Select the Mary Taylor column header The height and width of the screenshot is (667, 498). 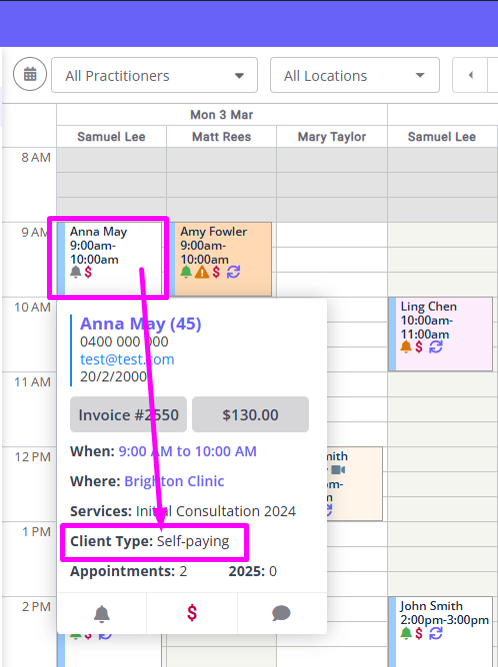[x=332, y=137]
